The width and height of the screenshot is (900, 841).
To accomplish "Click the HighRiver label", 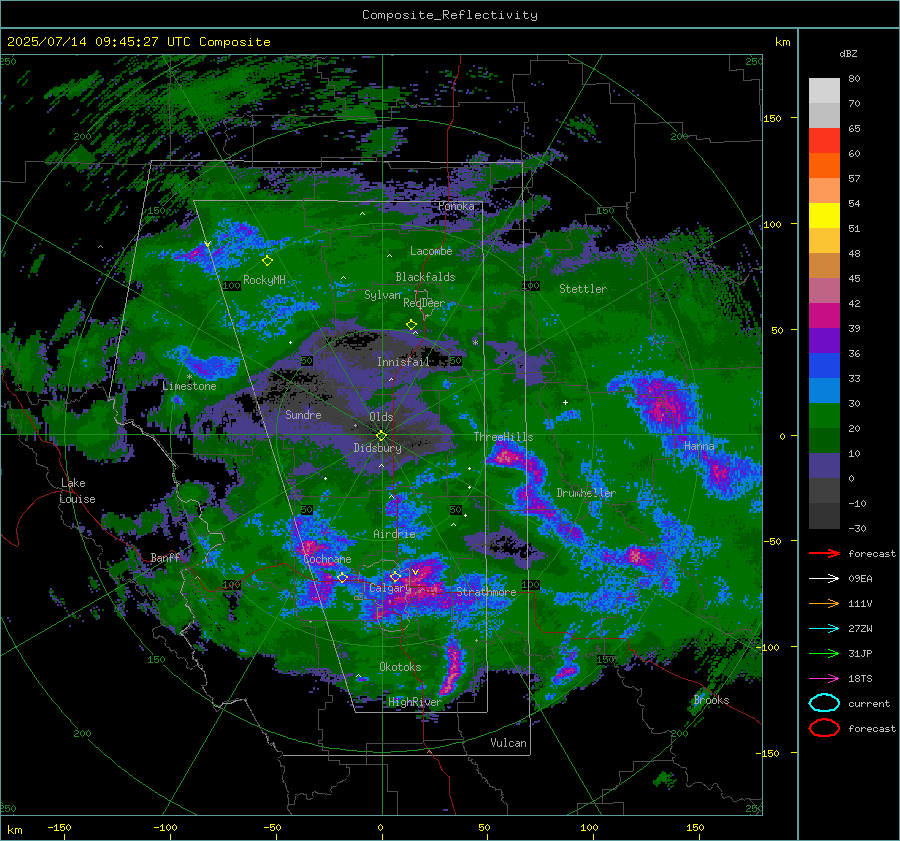I will 415,702.
